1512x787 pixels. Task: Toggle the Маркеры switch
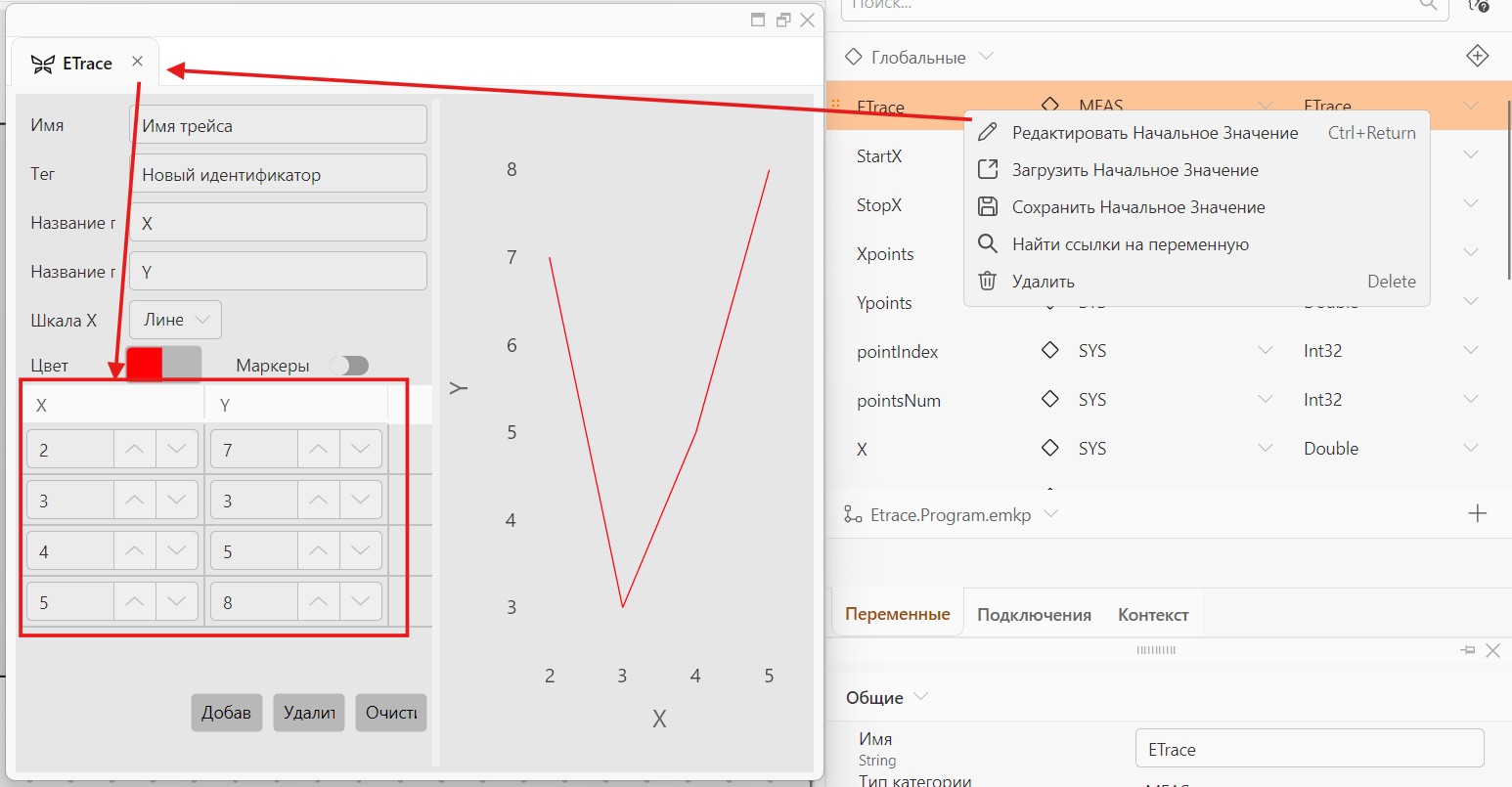click(349, 366)
